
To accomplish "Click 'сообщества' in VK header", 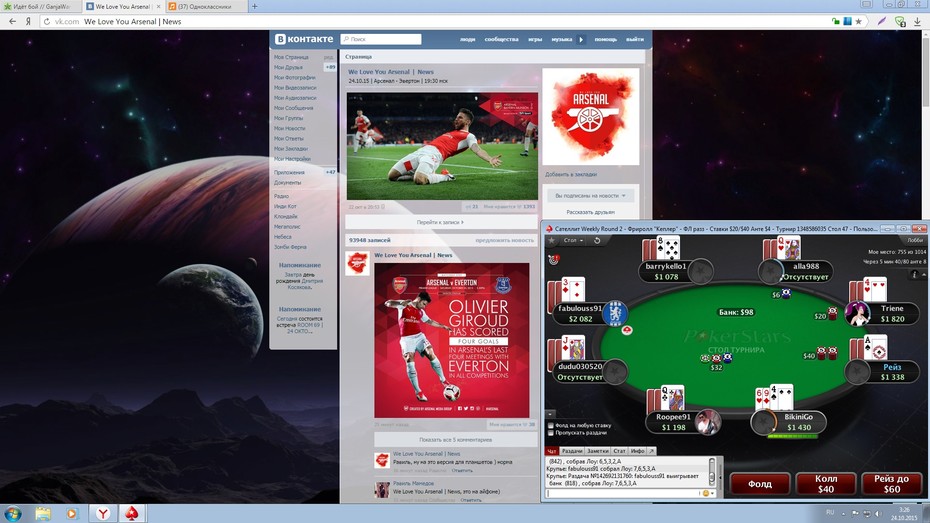I will coord(501,39).
